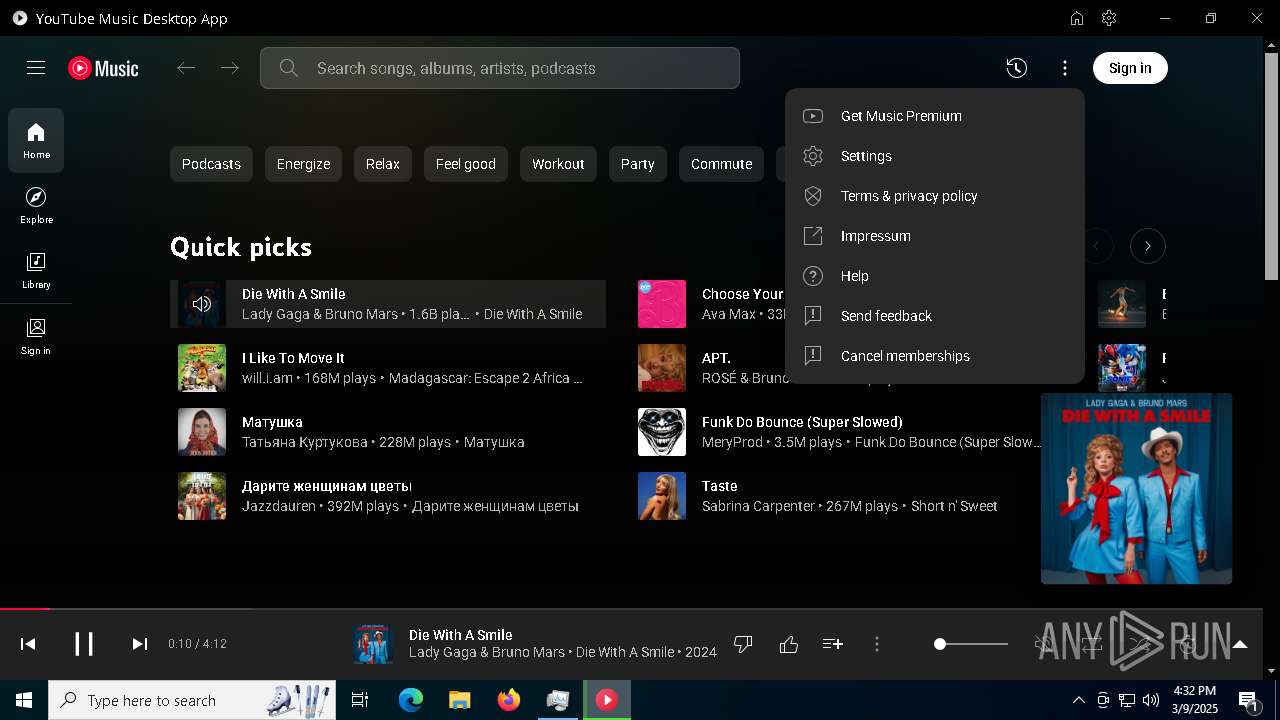This screenshot has height=720, width=1280.
Task: Go back with the left arrow
Action: coord(186,68)
